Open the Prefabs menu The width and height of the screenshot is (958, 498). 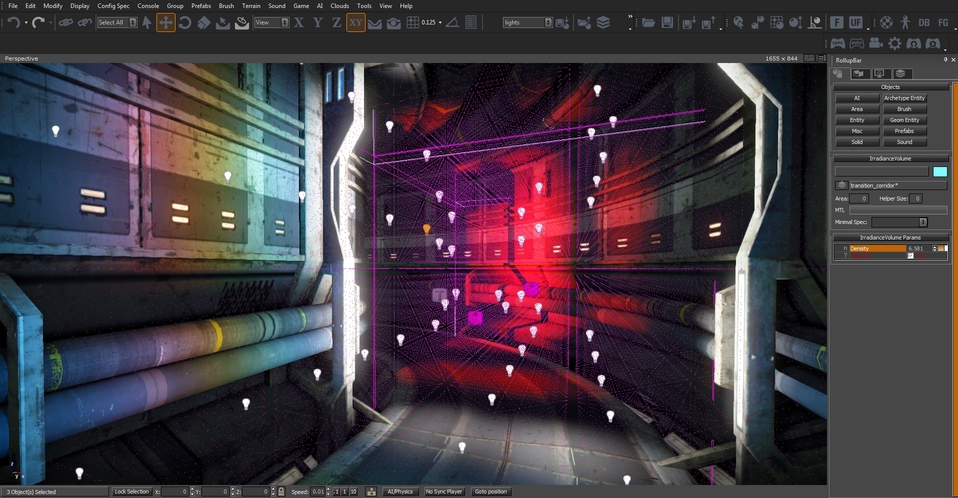coord(201,6)
